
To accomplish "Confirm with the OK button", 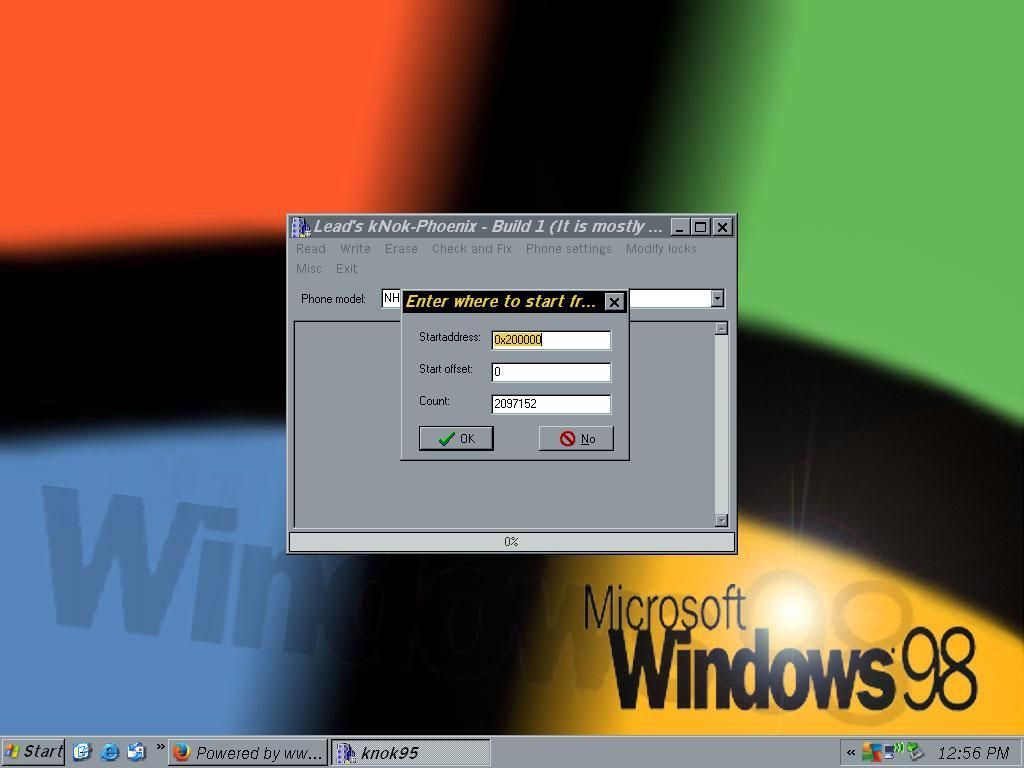I will click(x=456, y=439).
